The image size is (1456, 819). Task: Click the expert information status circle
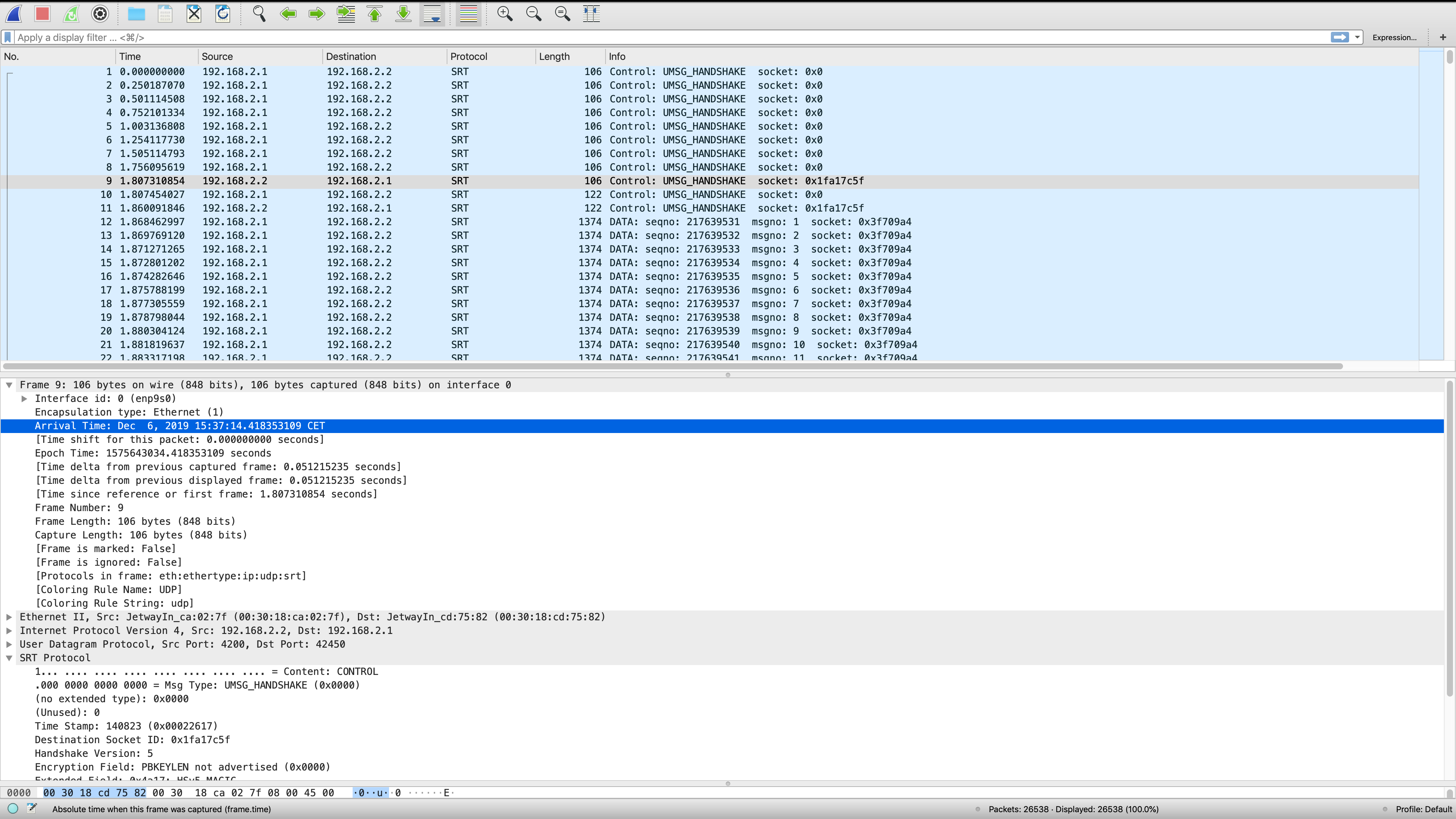click(x=13, y=809)
